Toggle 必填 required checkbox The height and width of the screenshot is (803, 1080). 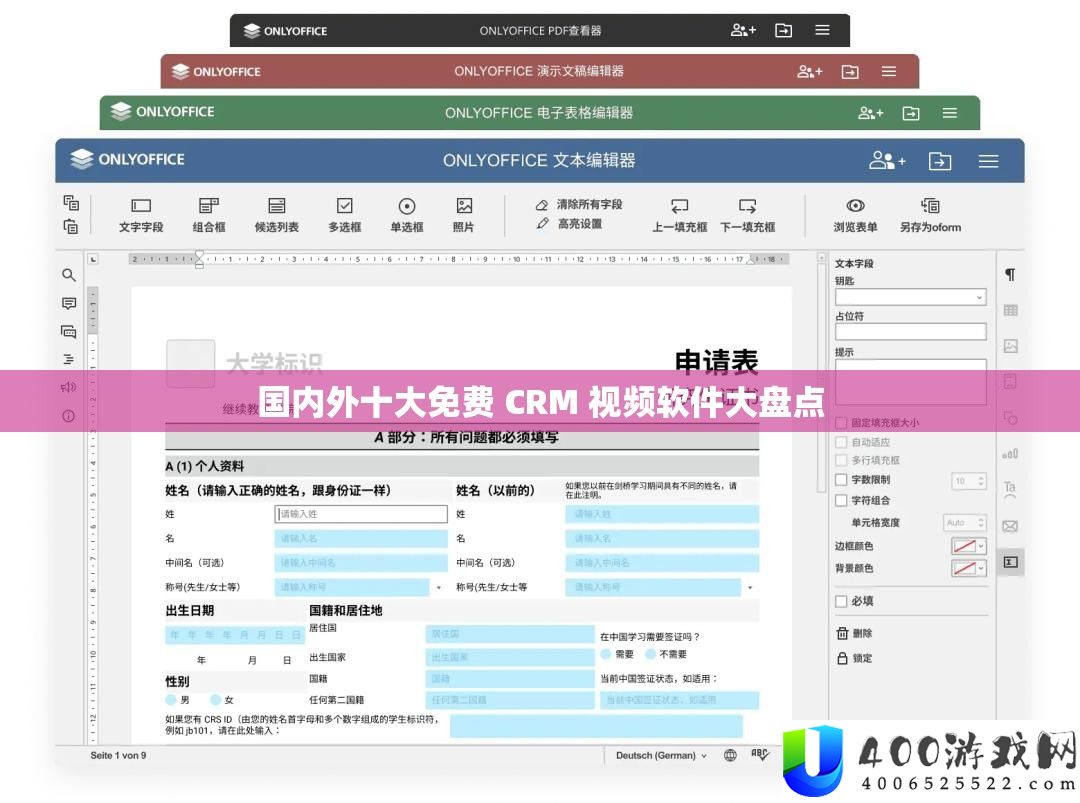point(841,601)
